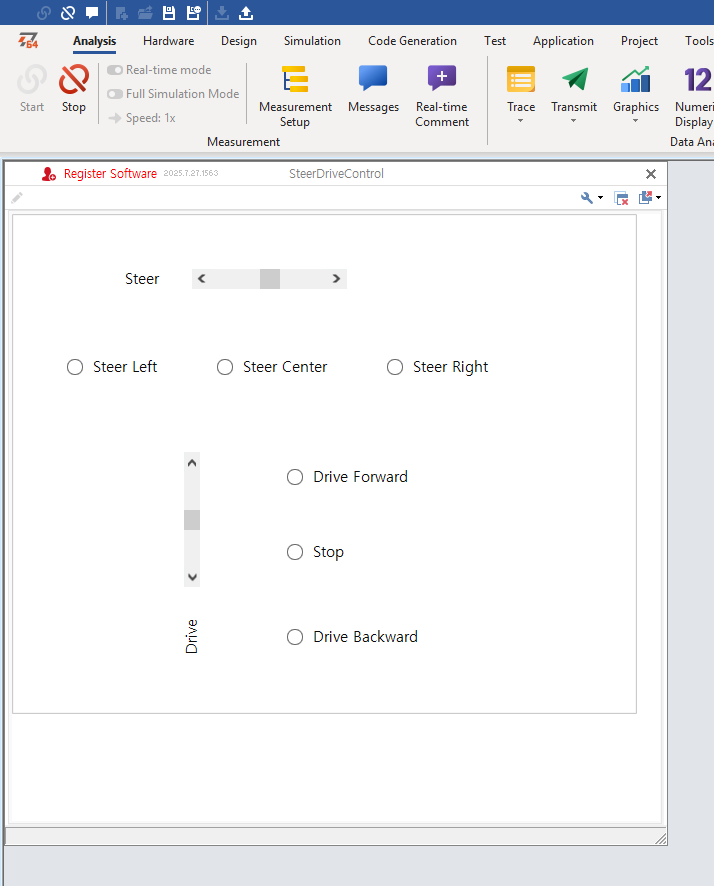Click the Steer slider thumb
This screenshot has width=714, height=886.
tap(270, 279)
